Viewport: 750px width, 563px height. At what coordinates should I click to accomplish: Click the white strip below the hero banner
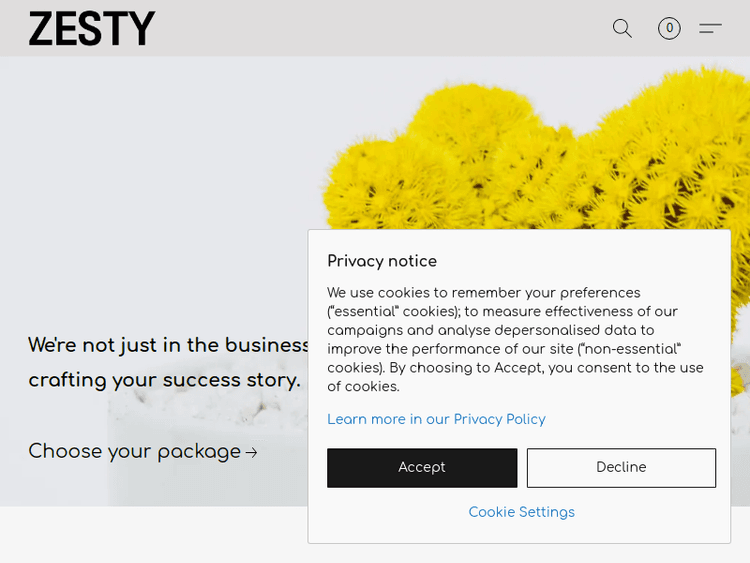(x=150, y=534)
